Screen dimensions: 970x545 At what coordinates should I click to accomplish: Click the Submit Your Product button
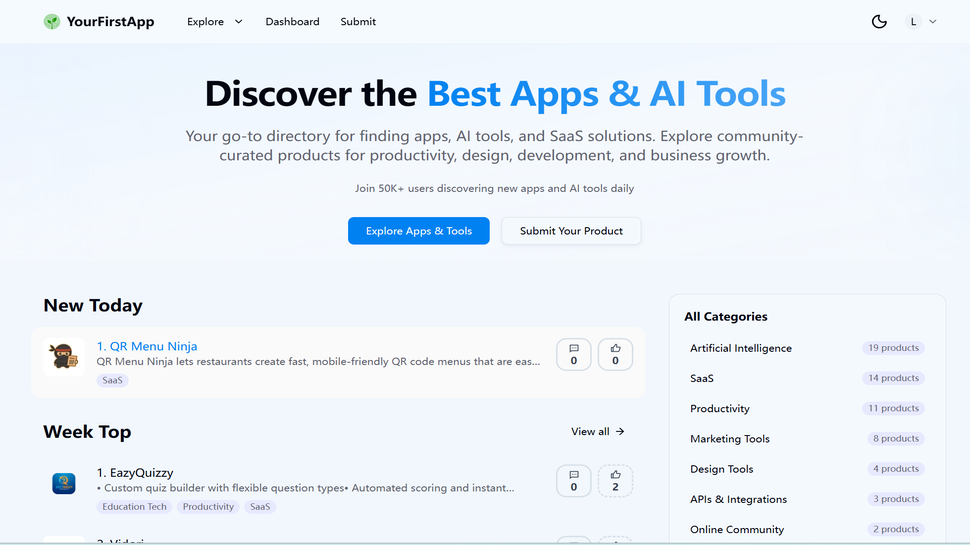(x=571, y=231)
